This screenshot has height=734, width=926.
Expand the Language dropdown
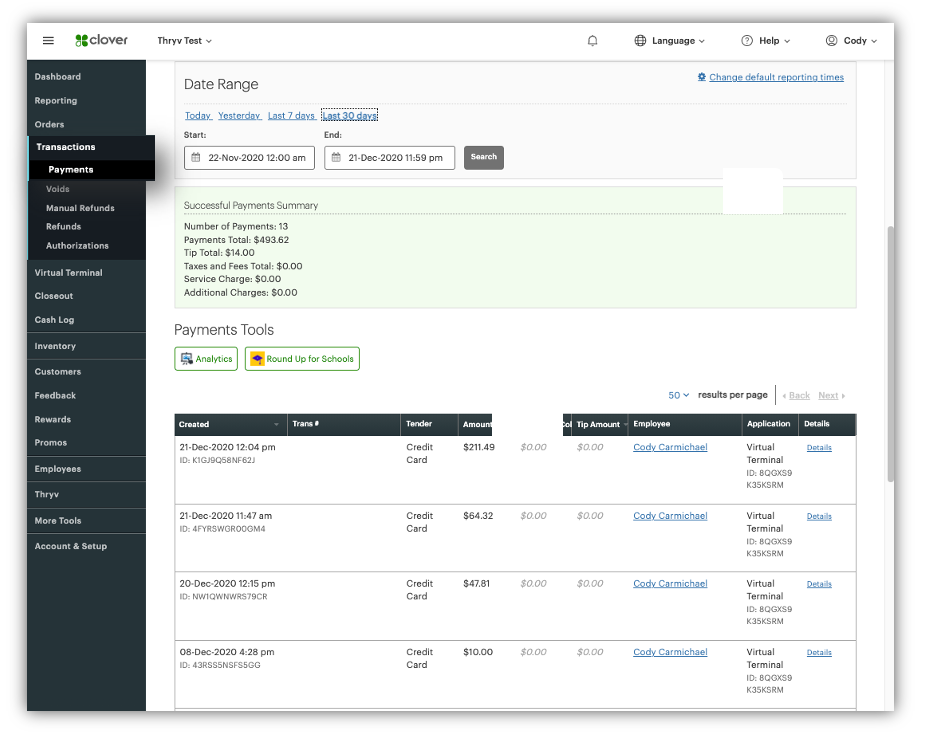pos(678,41)
